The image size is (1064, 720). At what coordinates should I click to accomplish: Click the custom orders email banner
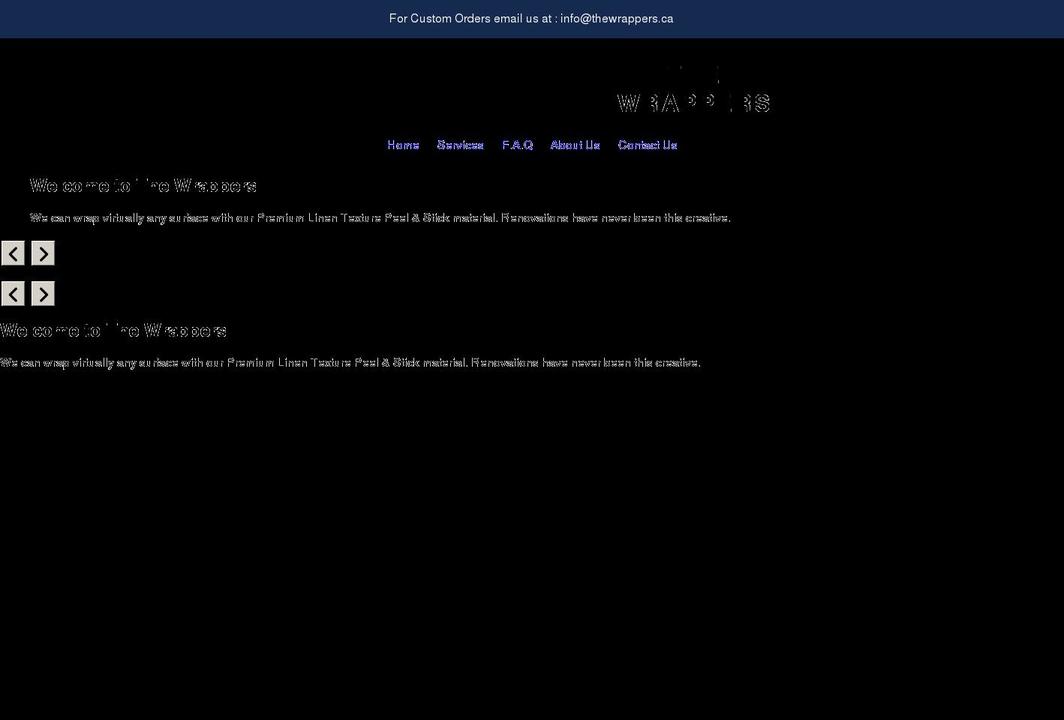coord(531,19)
